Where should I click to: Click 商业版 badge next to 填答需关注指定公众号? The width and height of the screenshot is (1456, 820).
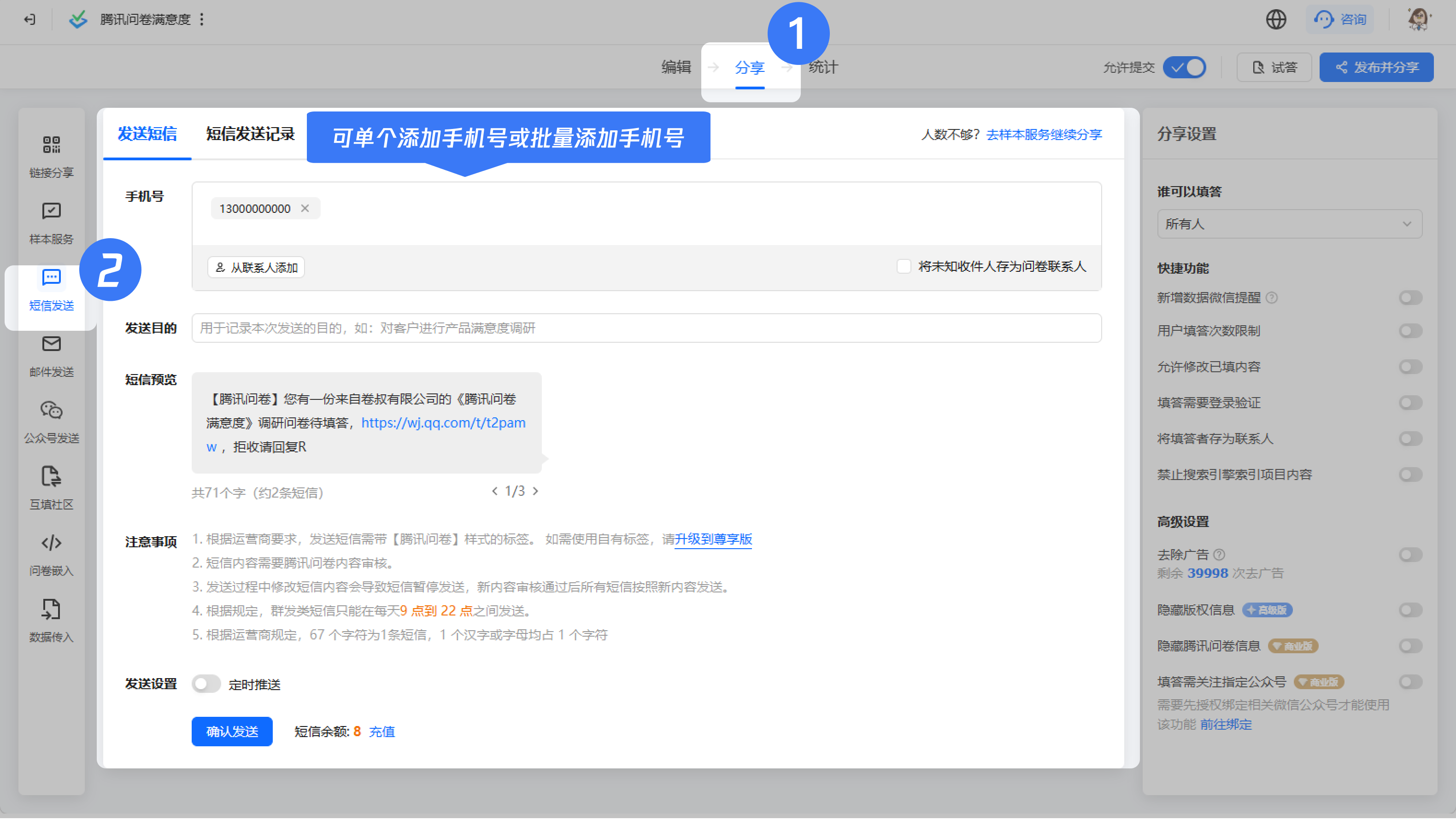click(1319, 682)
